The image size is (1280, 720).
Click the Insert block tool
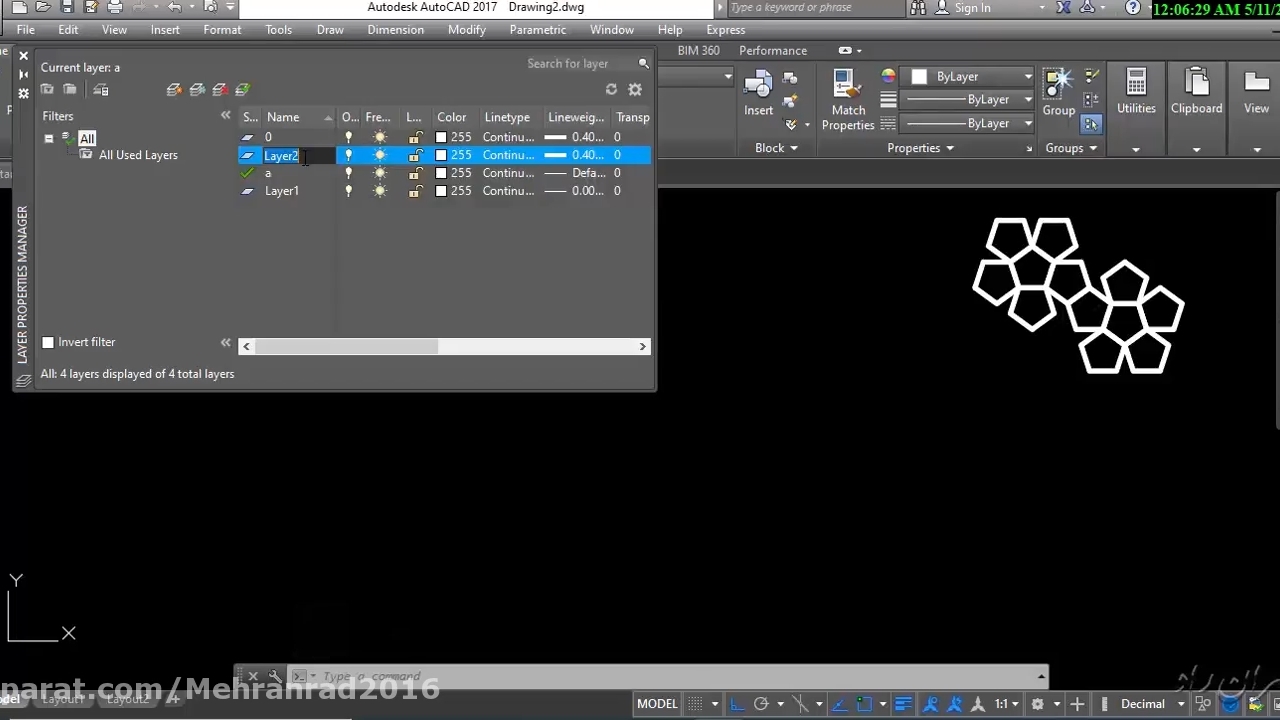758,95
